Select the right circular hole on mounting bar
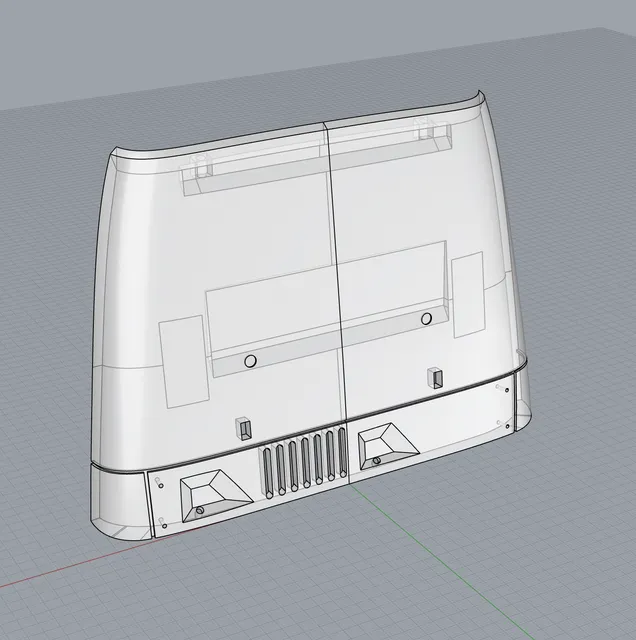636x640 pixels. point(426,319)
